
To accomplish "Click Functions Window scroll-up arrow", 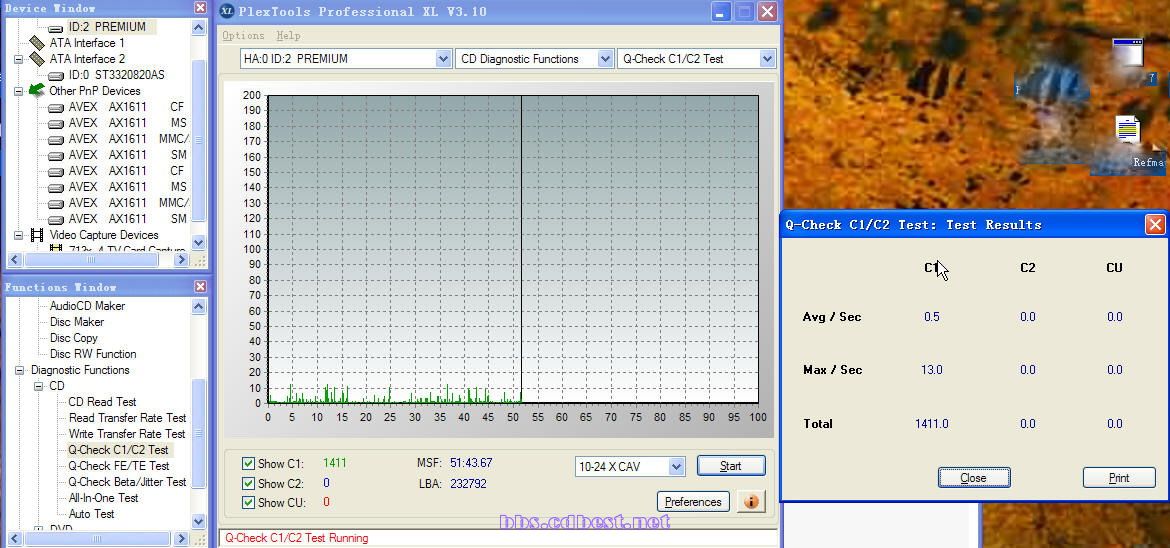I will pos(198,306).
